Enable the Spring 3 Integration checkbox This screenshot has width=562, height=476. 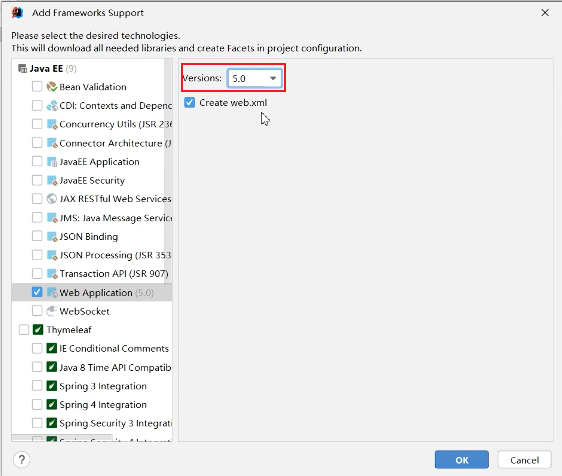tap(37, 386)
